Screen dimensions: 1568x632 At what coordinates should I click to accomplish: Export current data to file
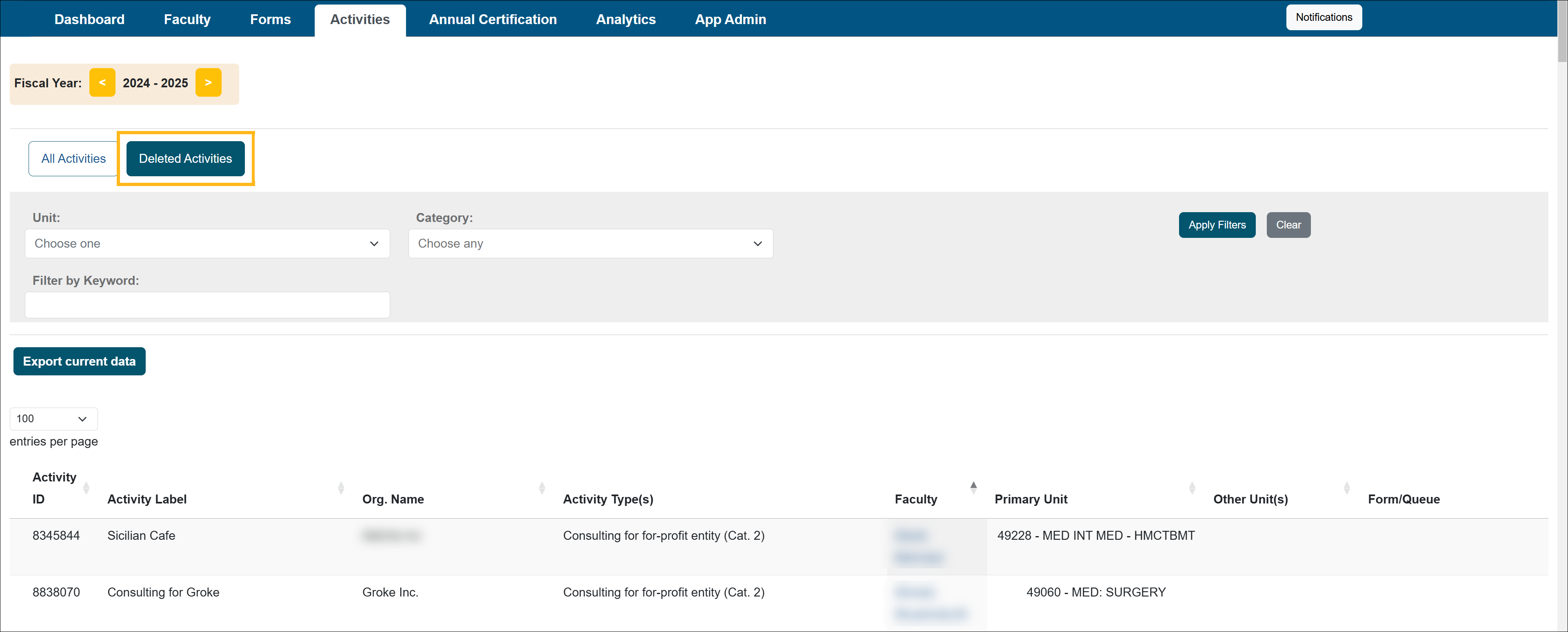79,361
